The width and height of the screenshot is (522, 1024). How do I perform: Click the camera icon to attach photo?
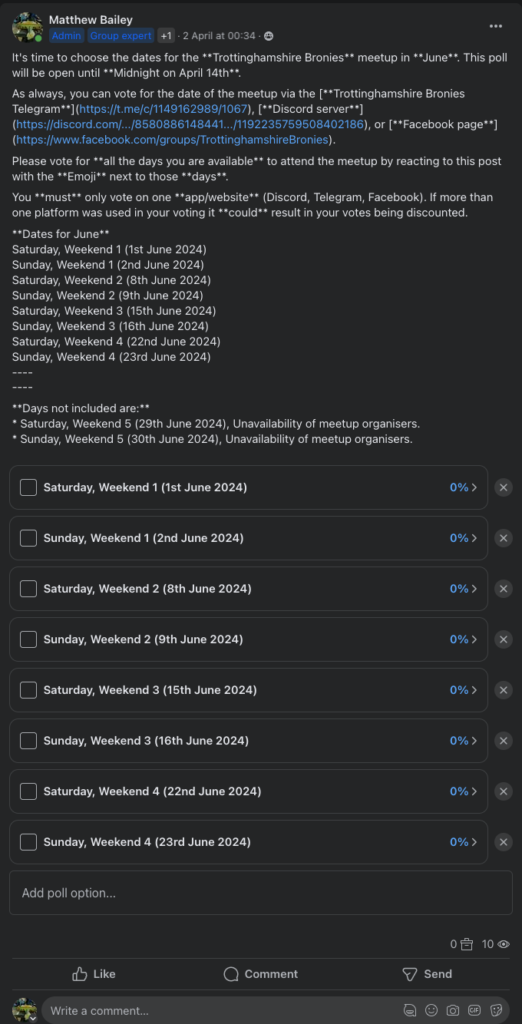(452, 1010)
